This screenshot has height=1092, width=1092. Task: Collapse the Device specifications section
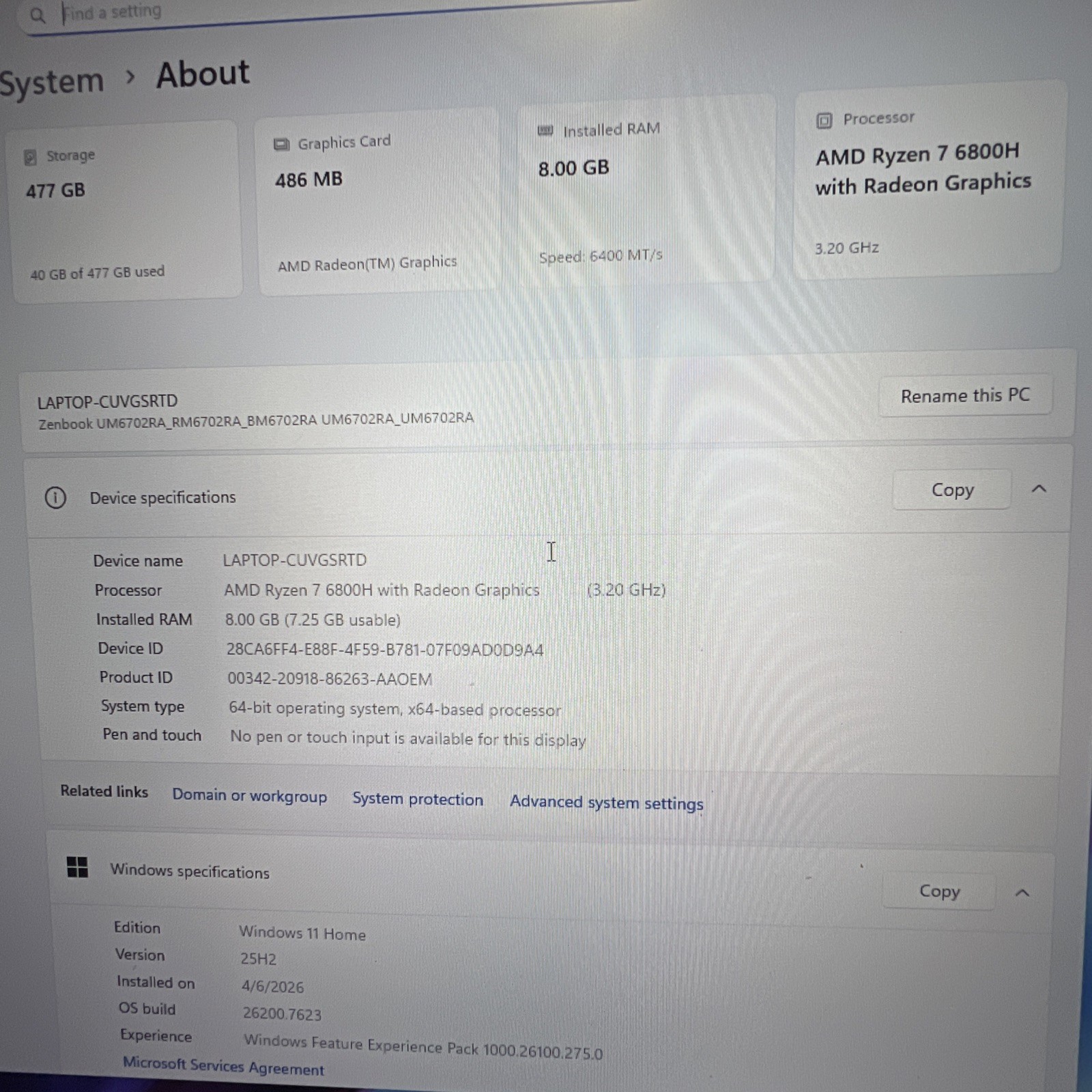[1039, 489]
